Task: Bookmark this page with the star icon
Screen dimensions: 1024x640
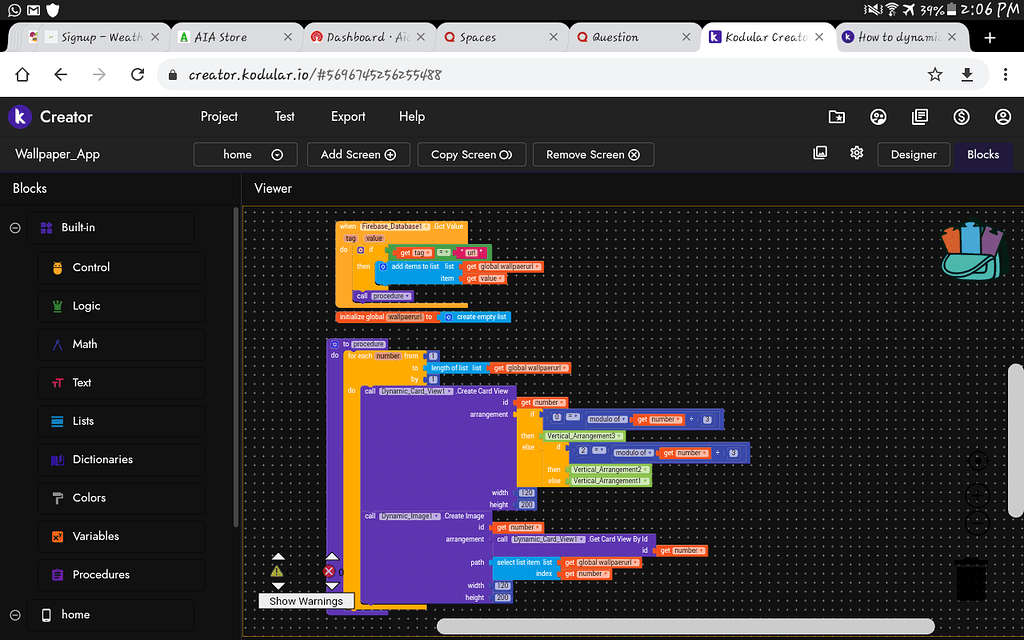Action: [x=935, y=74]
